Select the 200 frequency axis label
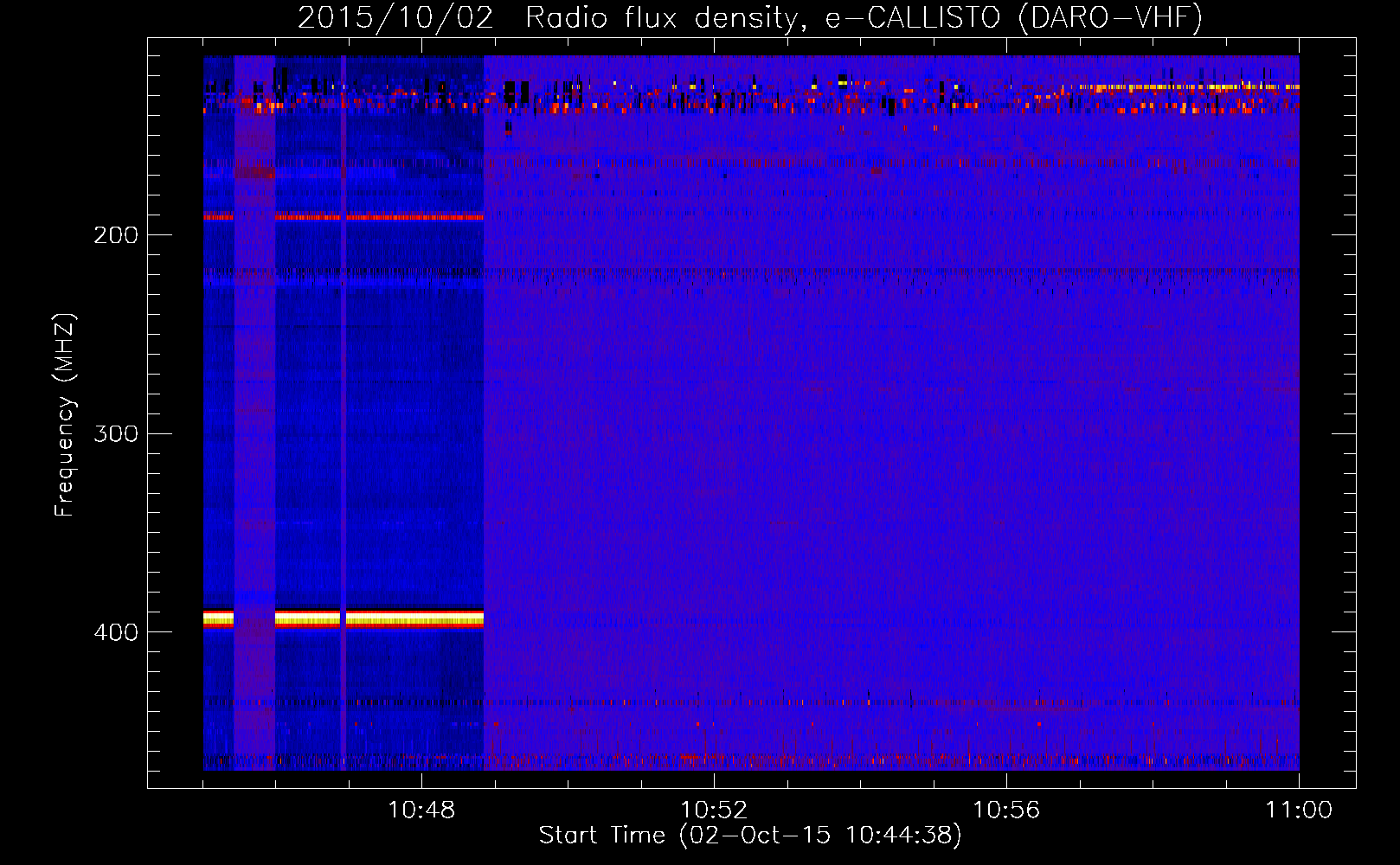 click(x=116, y=235)
